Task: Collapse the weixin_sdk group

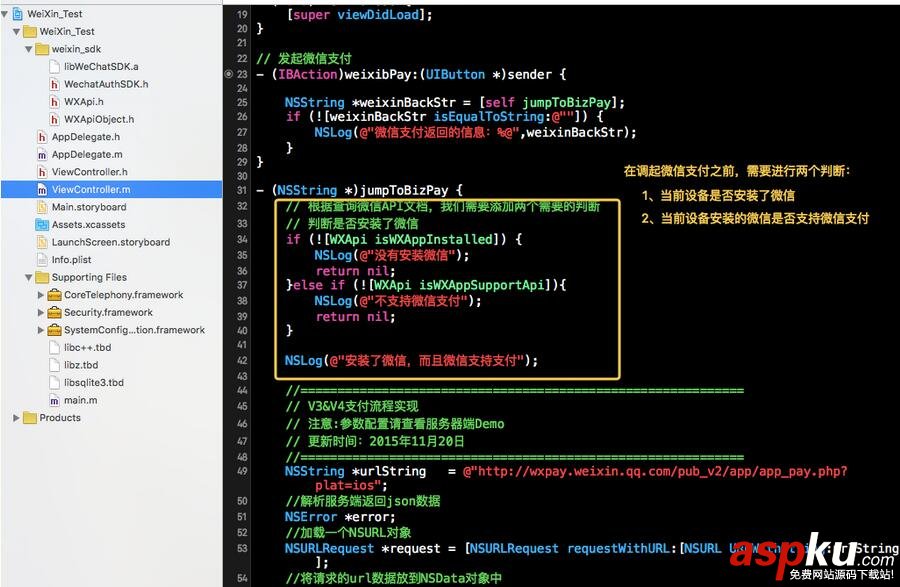Action: pos(28,48)
